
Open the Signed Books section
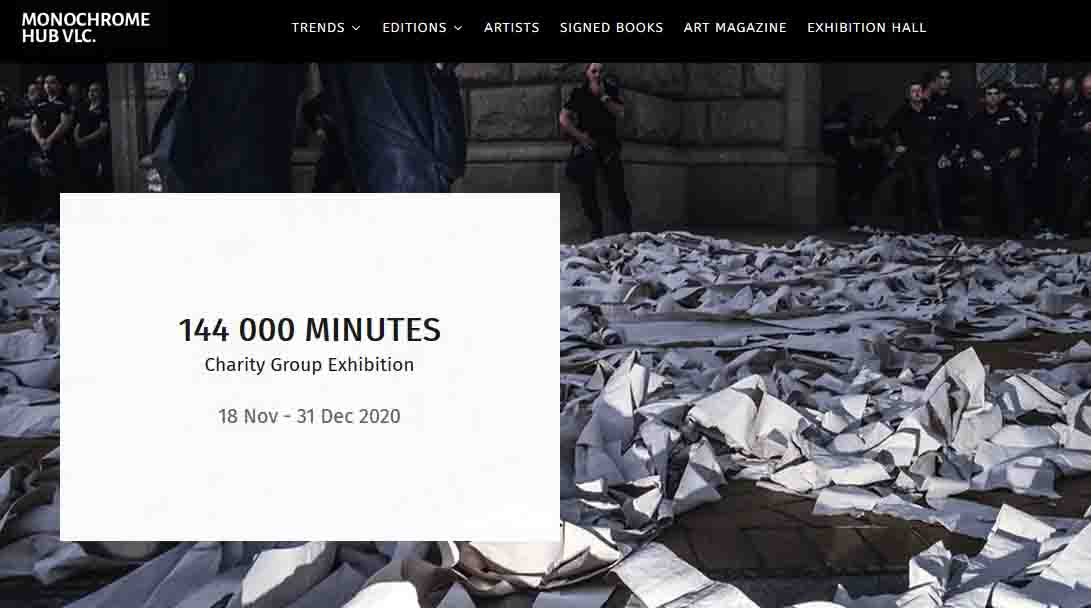click(x=611, y=28)
